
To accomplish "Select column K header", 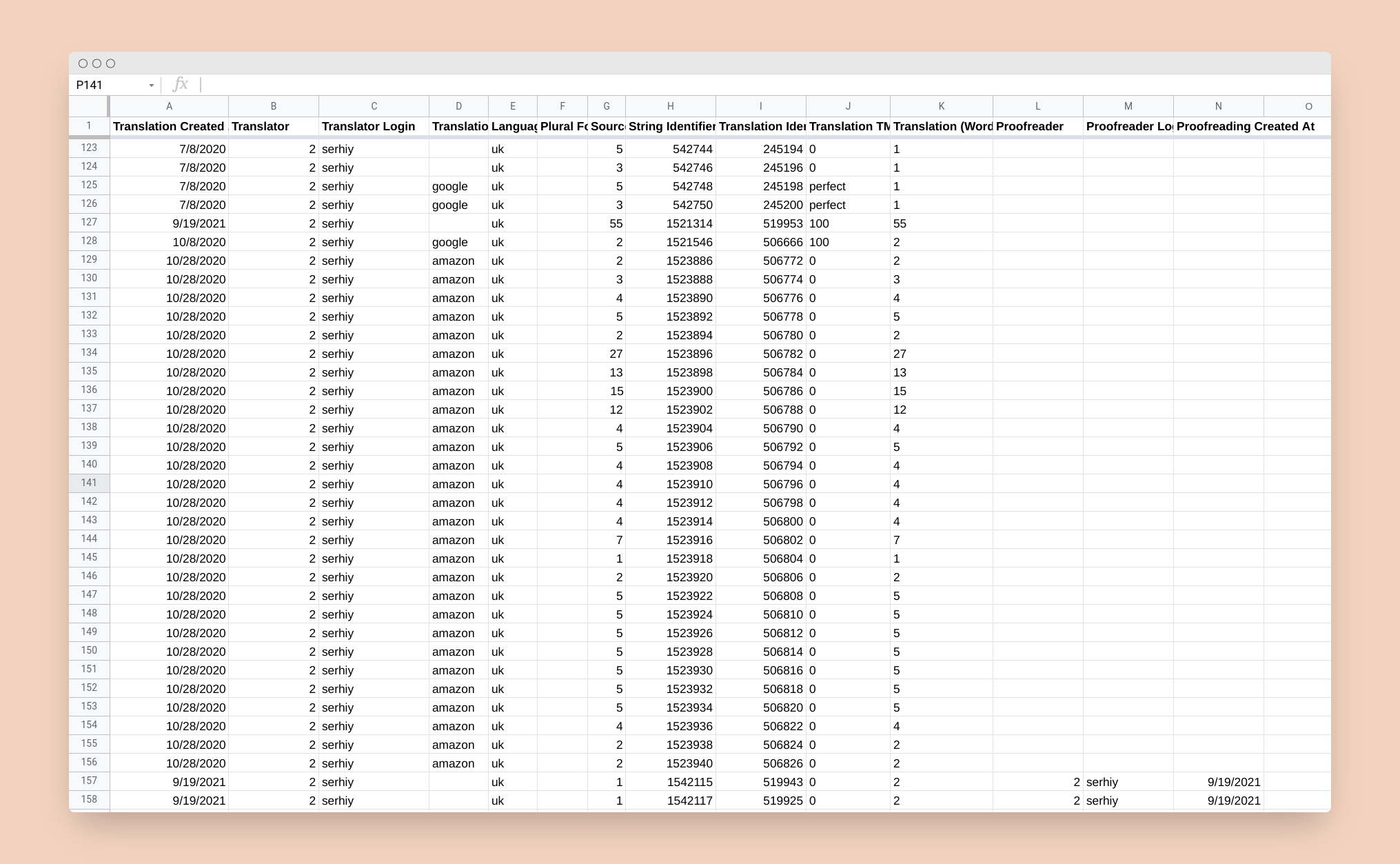I will [941, 106].
